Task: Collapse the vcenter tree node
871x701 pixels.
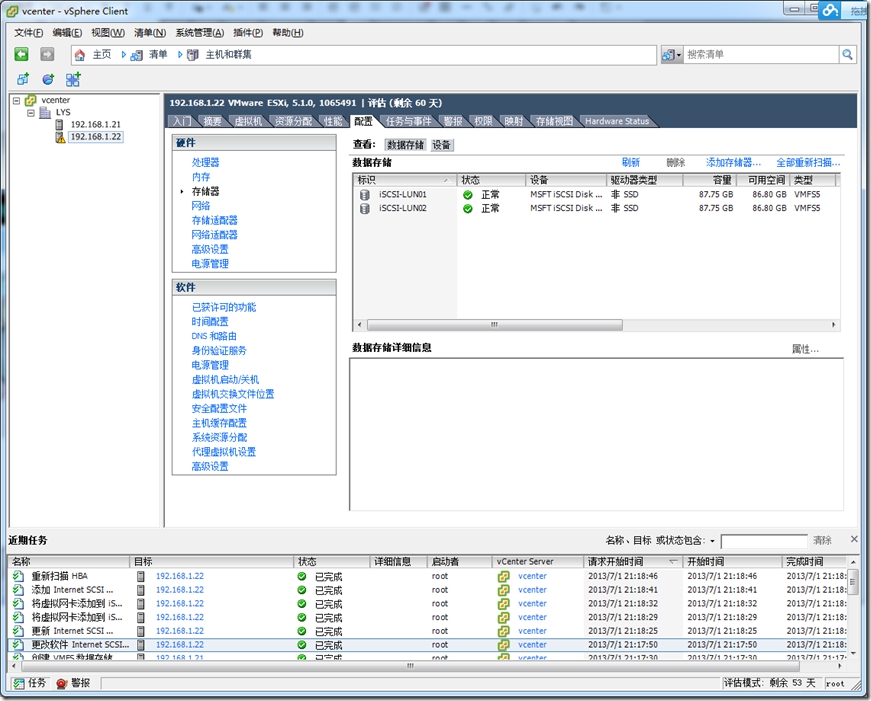Action: pos(17,101)
